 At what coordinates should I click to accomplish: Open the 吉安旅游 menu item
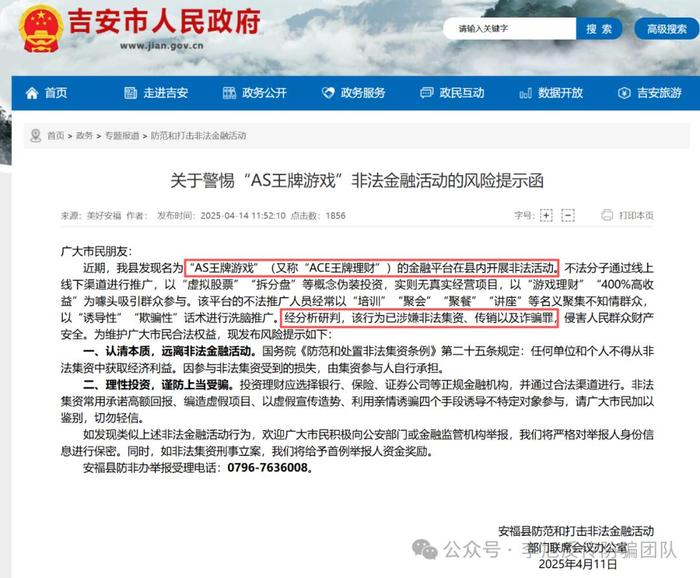pyautogui.click(x=650, y=93)
